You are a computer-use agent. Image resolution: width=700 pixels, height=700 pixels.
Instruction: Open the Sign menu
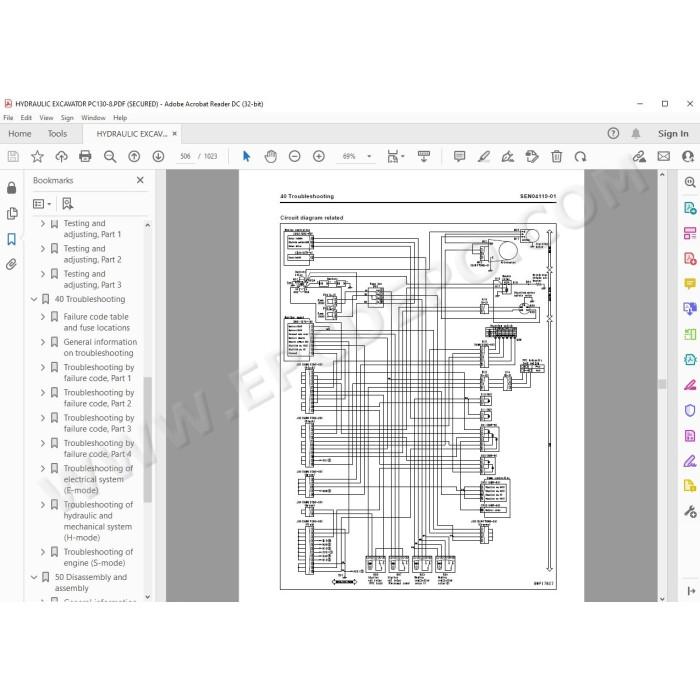(x=67, y=118)
